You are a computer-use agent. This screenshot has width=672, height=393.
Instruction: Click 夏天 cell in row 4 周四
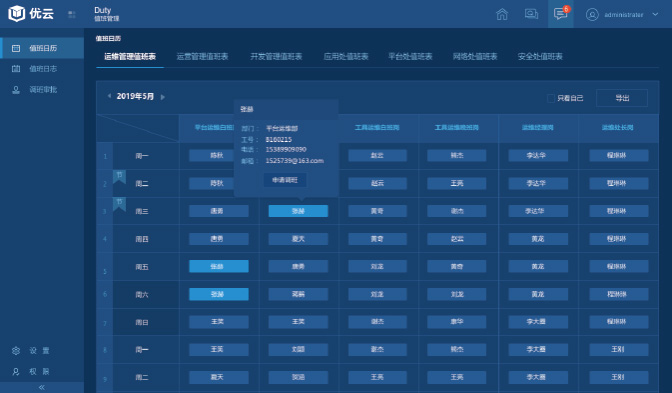tap(298, 239)
